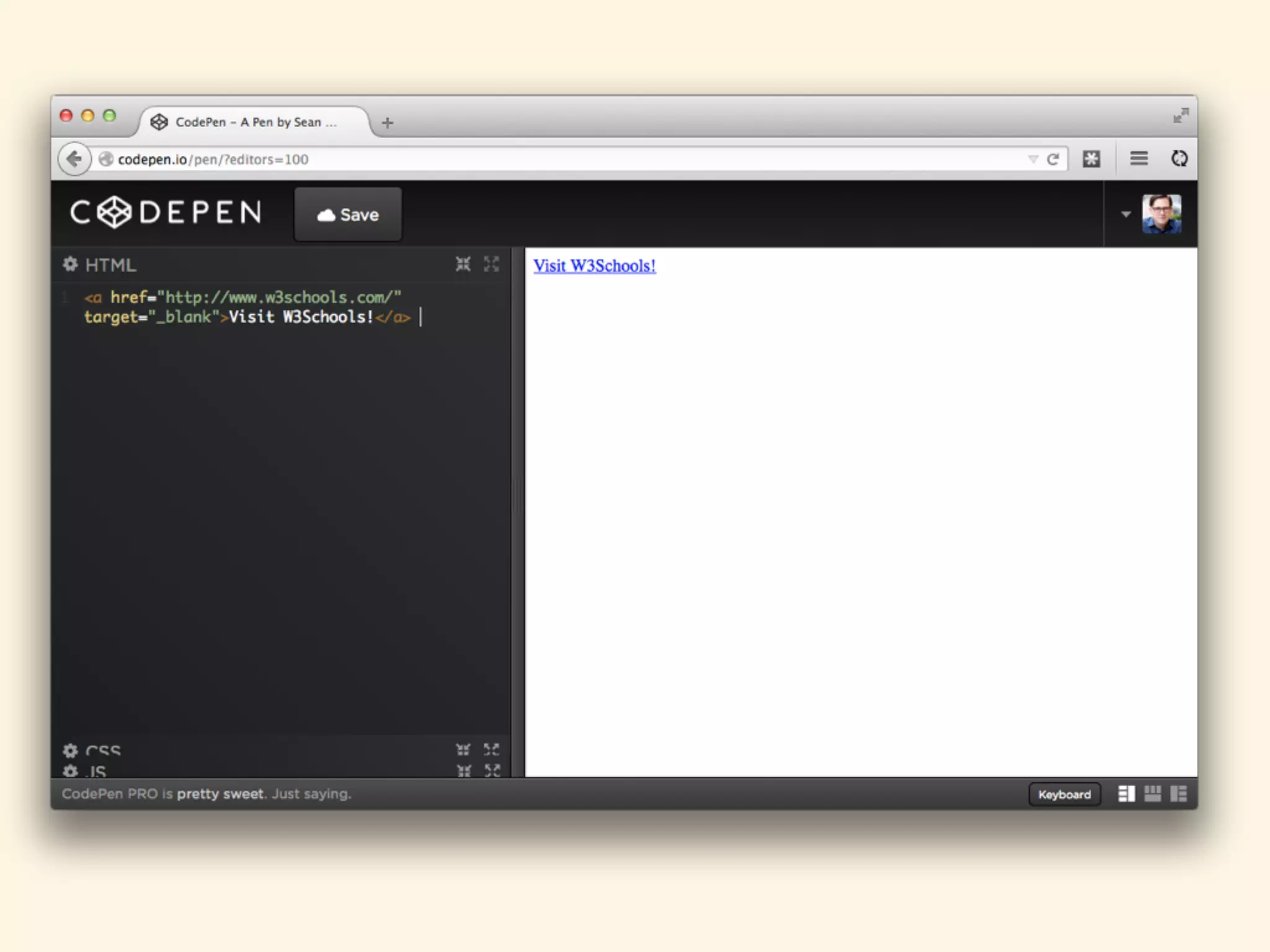This screenshot has width=1270, height=952.
Task: Open the browser hamburger menu
Action: click(x=1139, y=159)
